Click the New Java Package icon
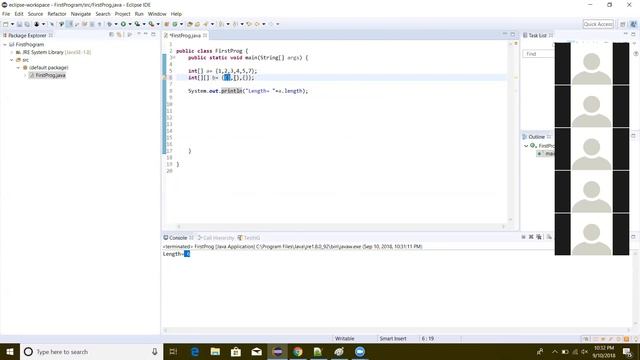Viewport: 640px width, 360px height. click(167, 24)
